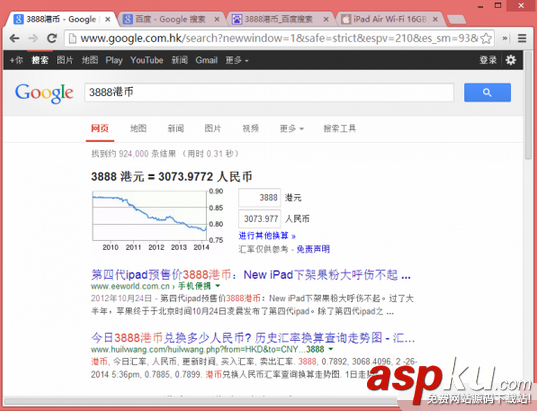The height and width of the screenshot is (411, 537).
Task: Click the horizontal scrollbar at bottom
Action: (x=200, y=401)
